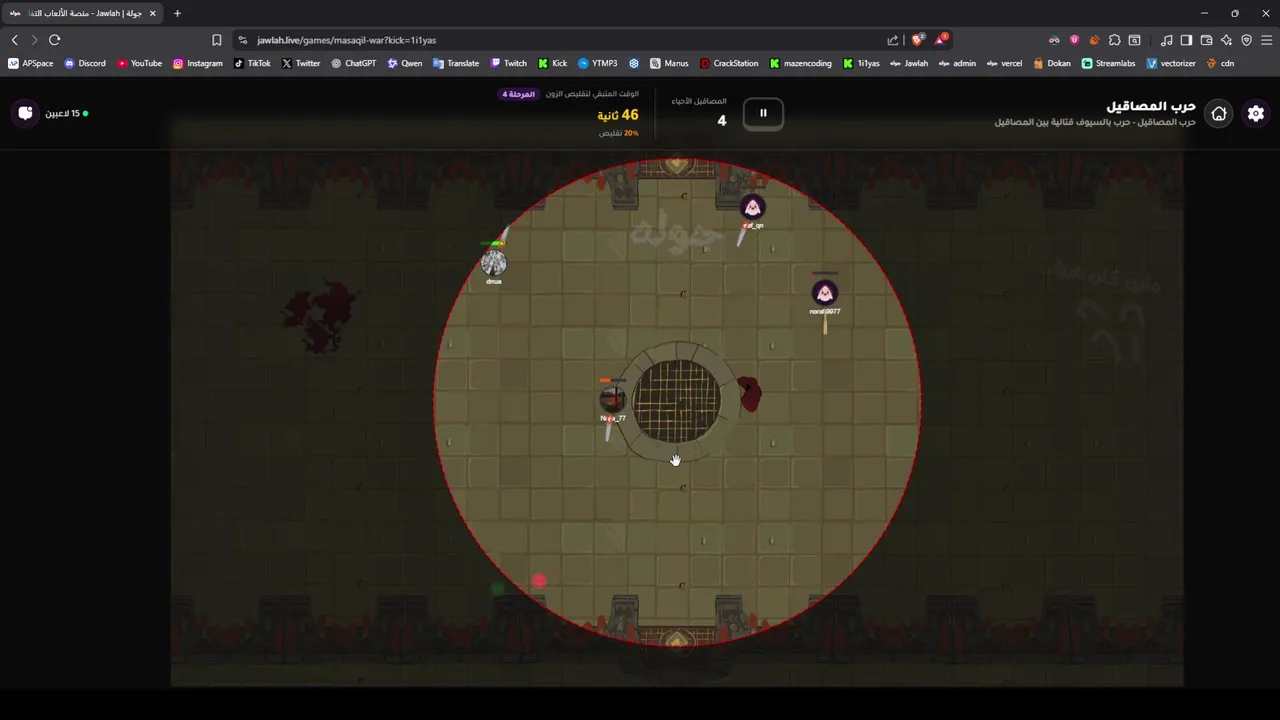Toggle the browser sidebar panel icon
The height and width of the screenshot is (720, 1280).
tap(1186, 40)
